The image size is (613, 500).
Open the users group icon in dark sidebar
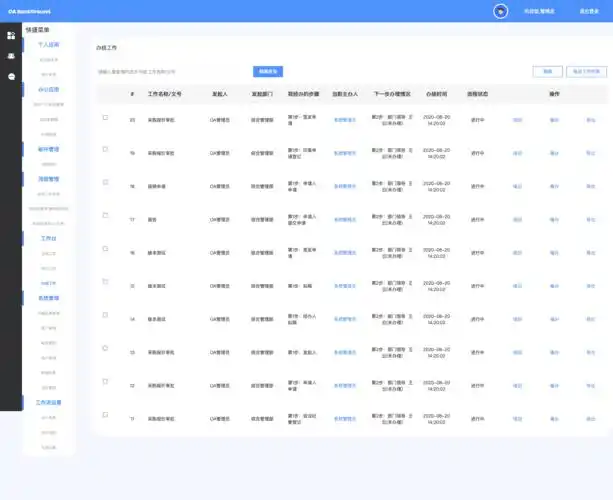coord(11,56)
